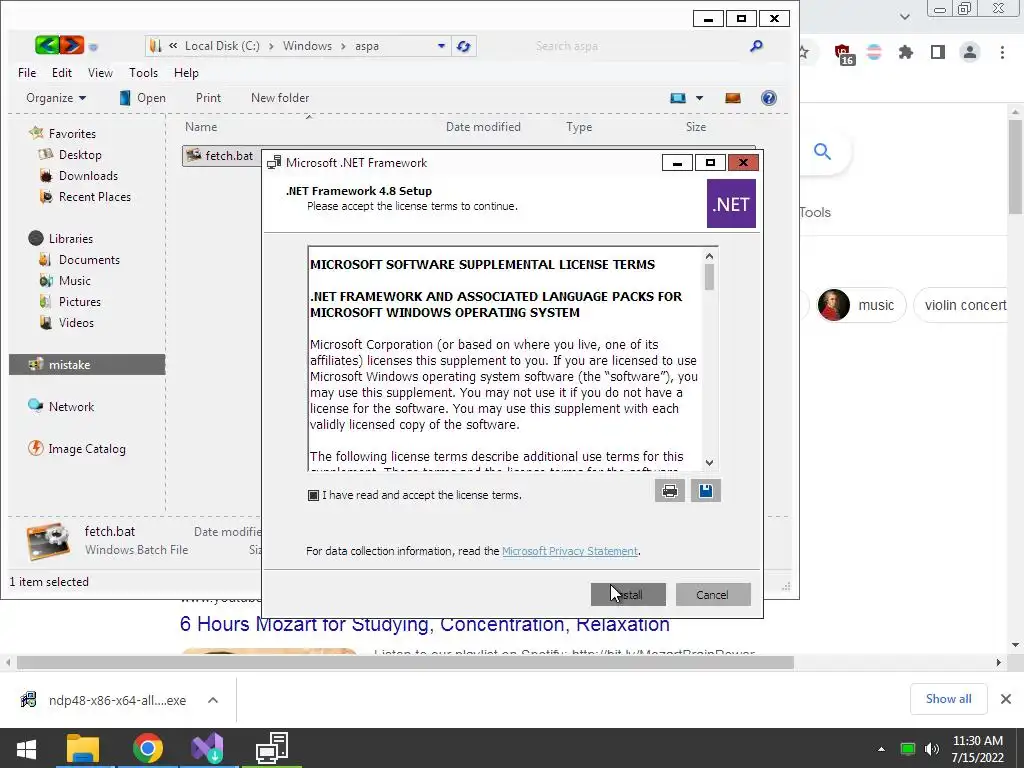Open the Windows Start button

pyautogui.click(x=27, y=748)
